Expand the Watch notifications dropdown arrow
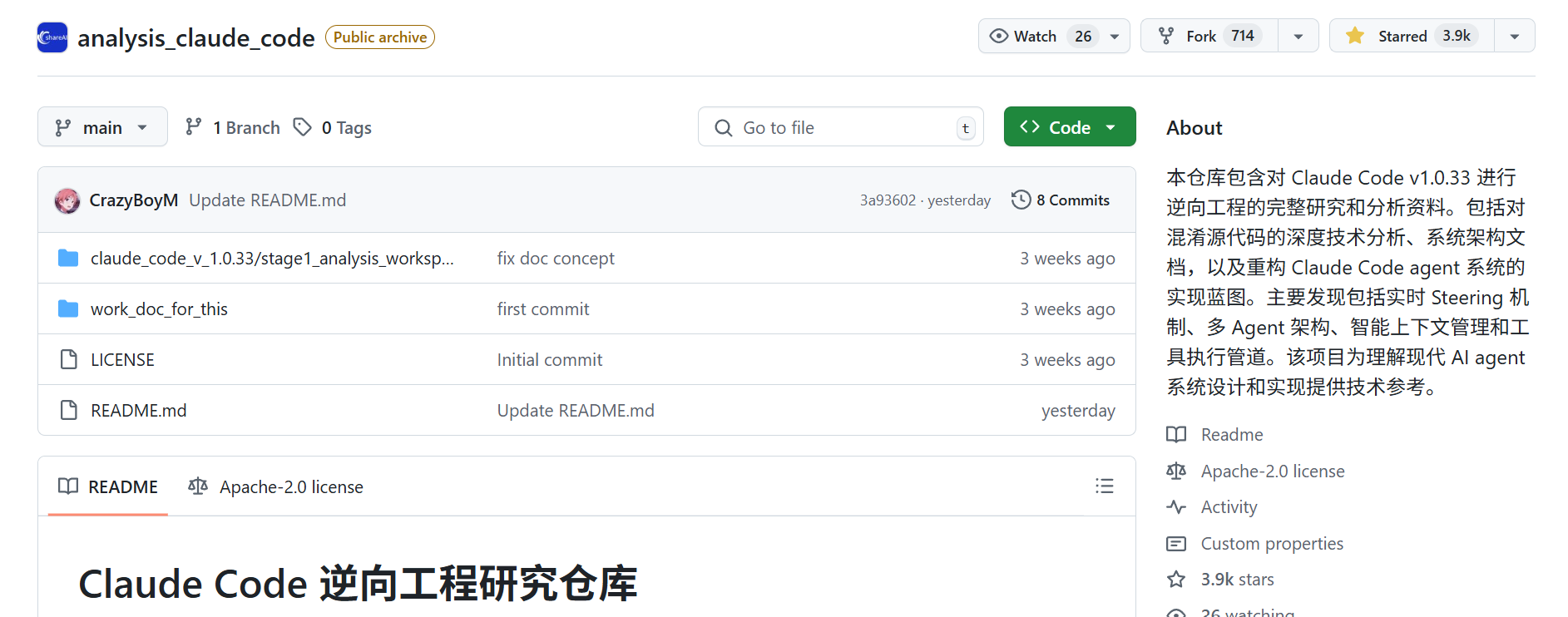This screenshot has height=617, width=1568. [x=1115, y=36]
